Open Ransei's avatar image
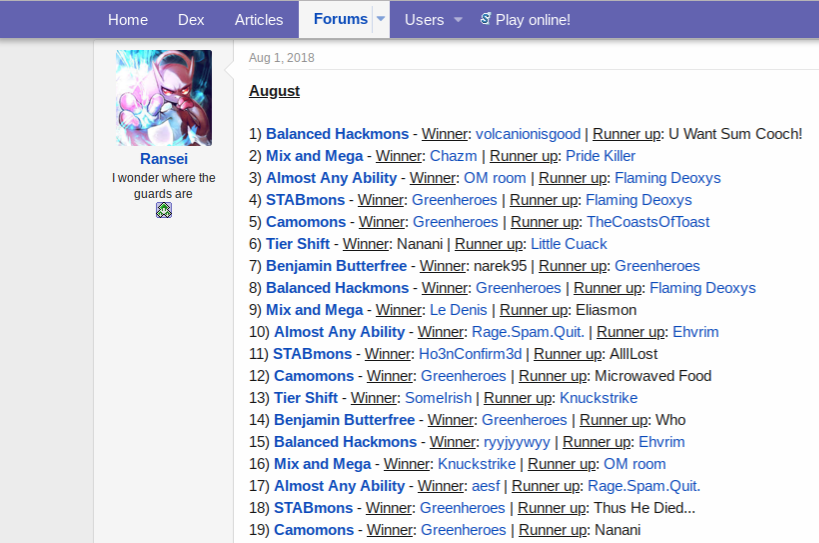The image size is (819, 543). coord(164,98)
